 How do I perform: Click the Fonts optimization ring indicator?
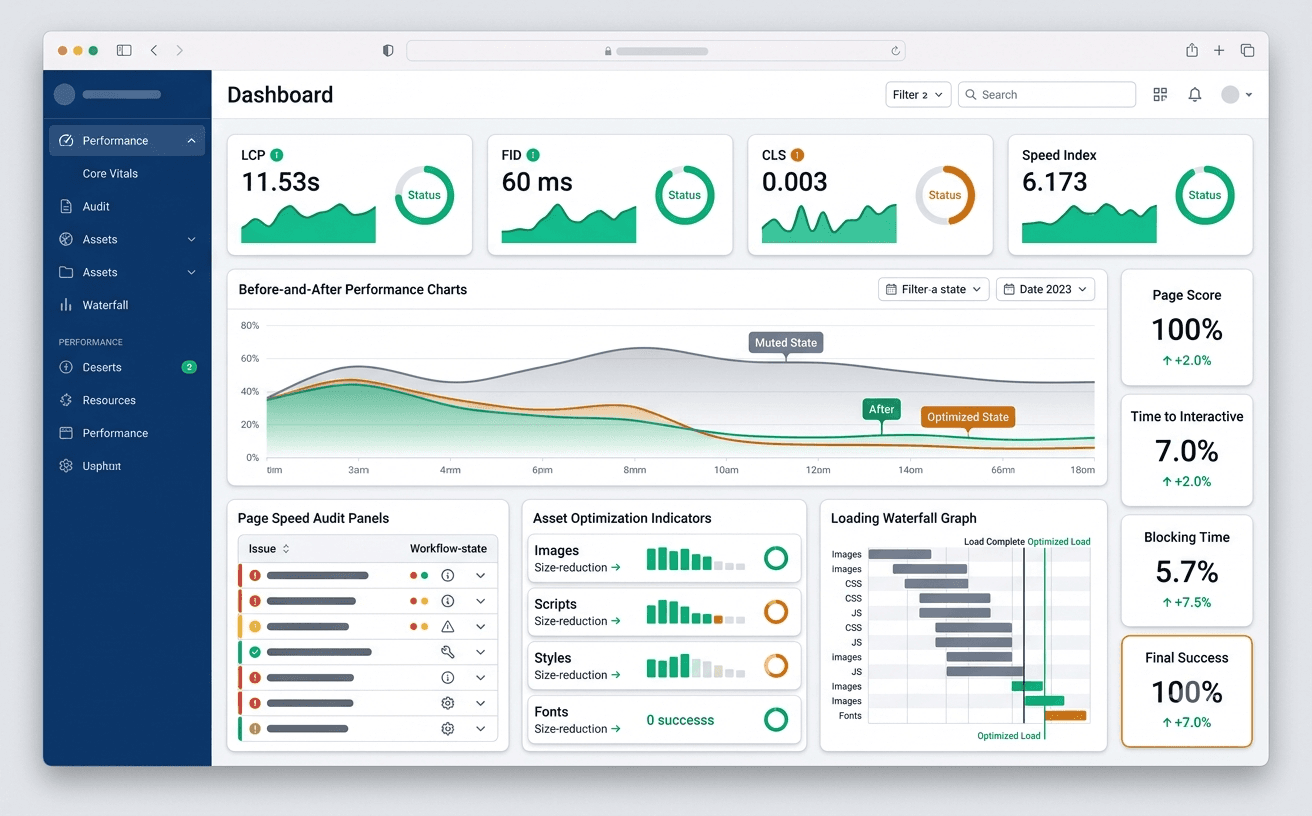tap(776, 719)
